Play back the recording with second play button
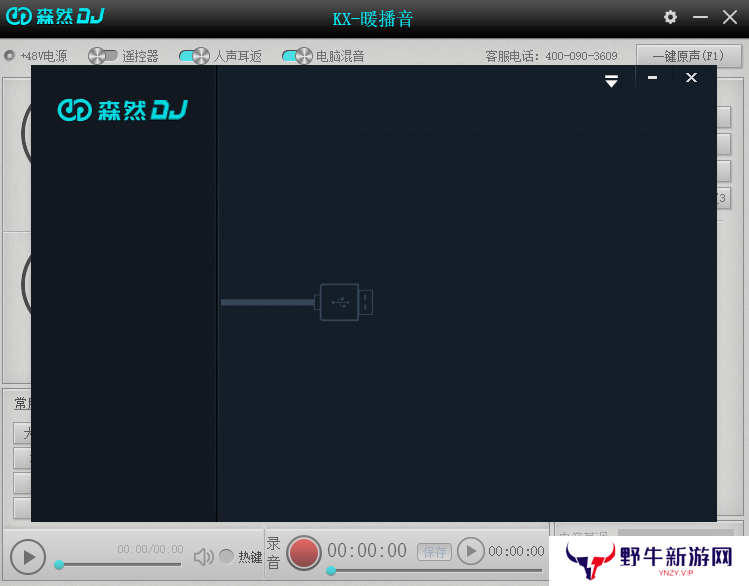Viewport: 749px width, 586px height. [471, 551]
